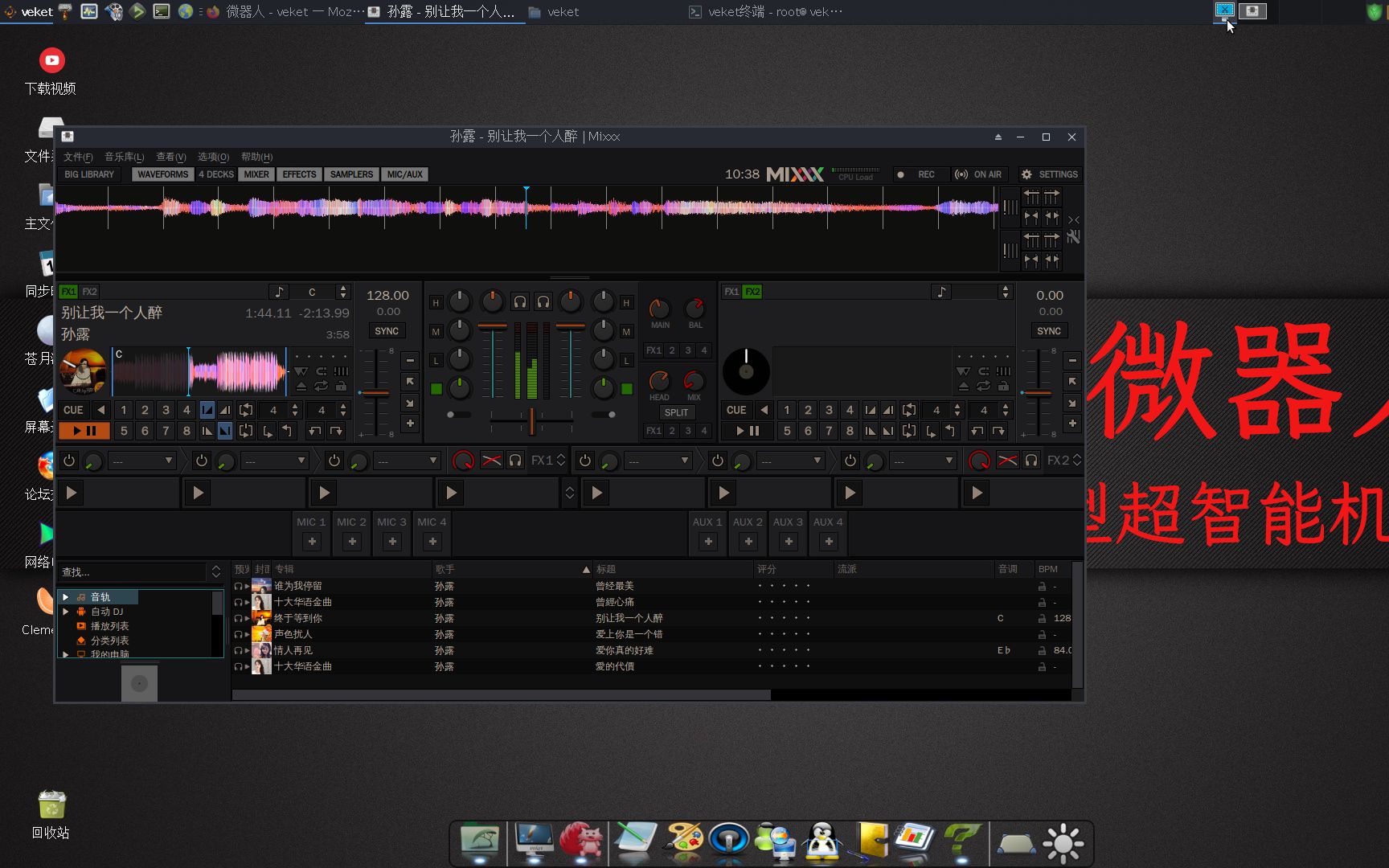Click spinning vinyl widget on deck 2
Image resolution: width=1389 pixels, height=868 pixels.
click(746, 371)
